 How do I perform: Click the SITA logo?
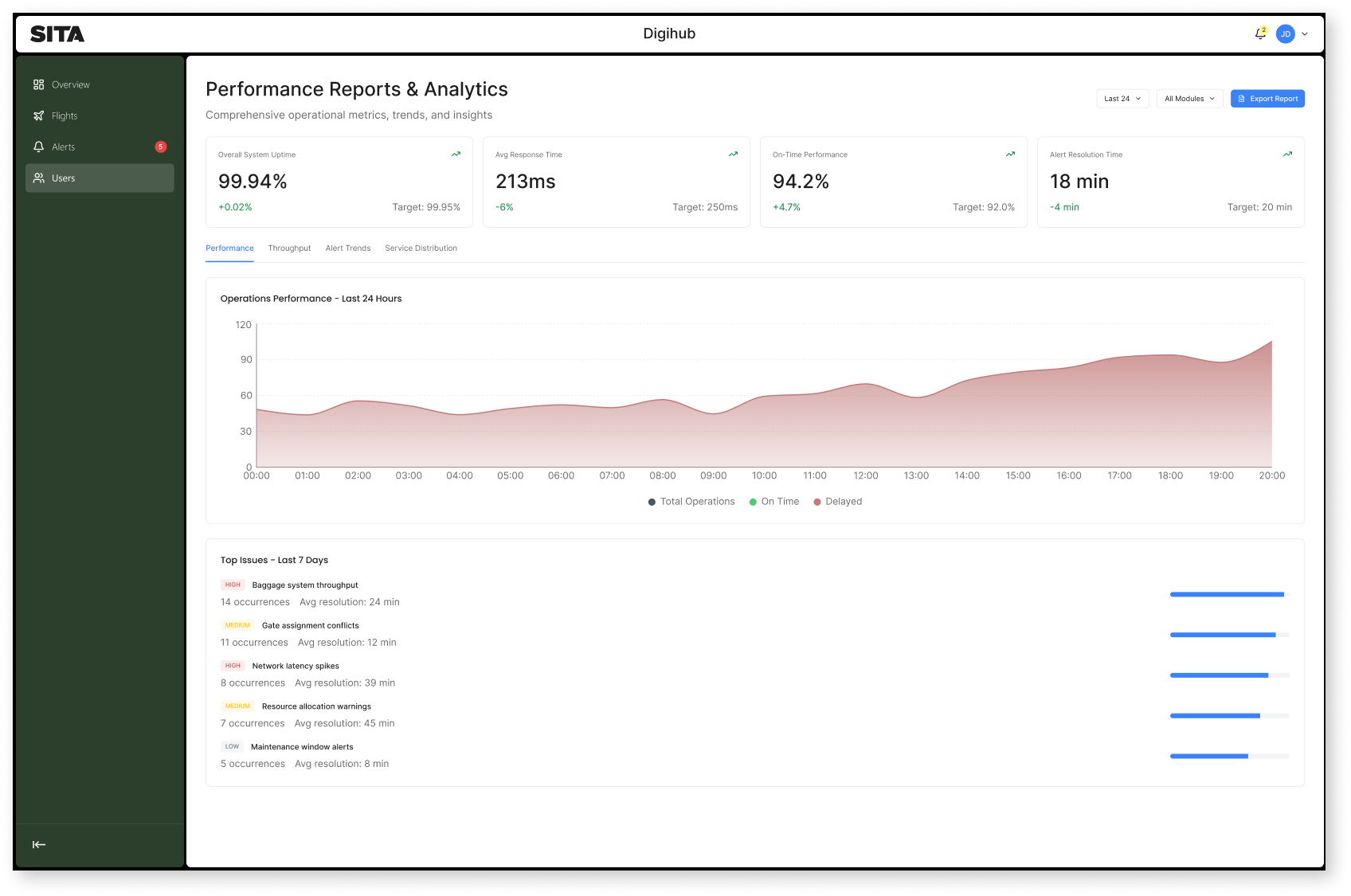57,33
